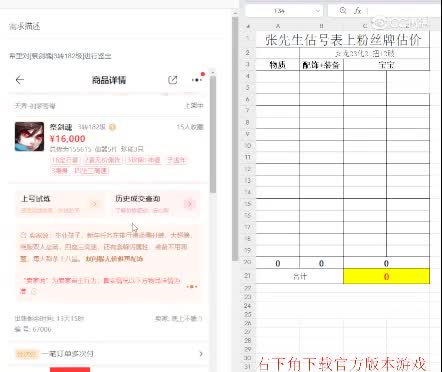442x372 pixels.
Task: Select column B header in spreadsheet
Action: point(321,26)
